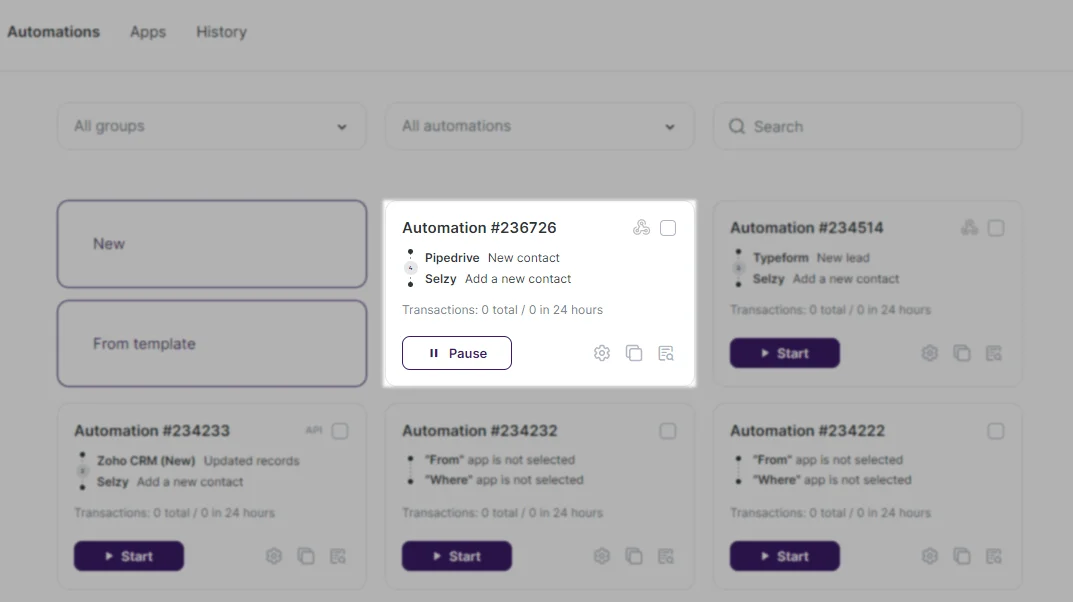Go to the History tab

[221, 32]
